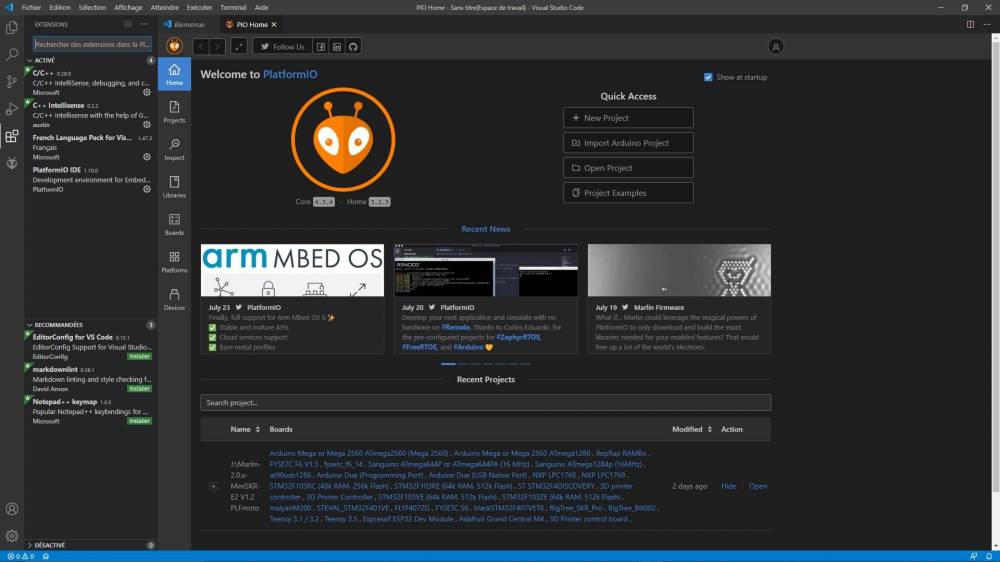Click first news carousel page indicator

pyautogui.click(x=448, y=364)
